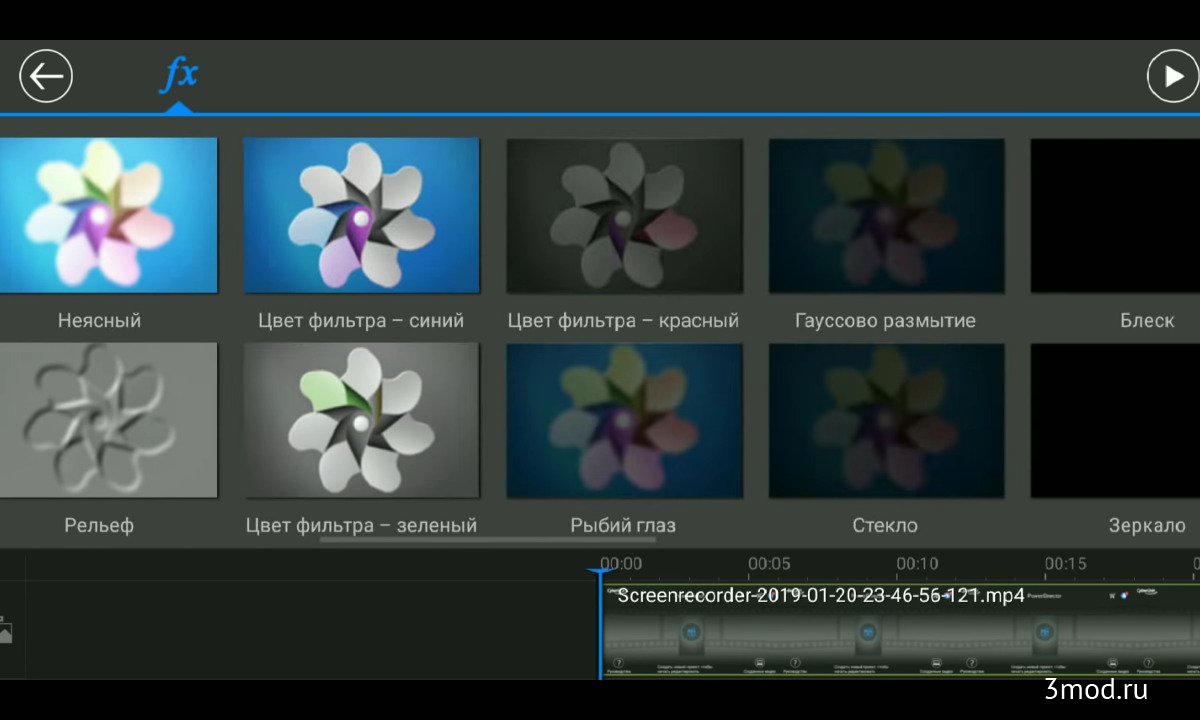Viewport: 1200px width, 720px height.
Task: Tap the media track icon at timeline left
Action: pos(6,632)
